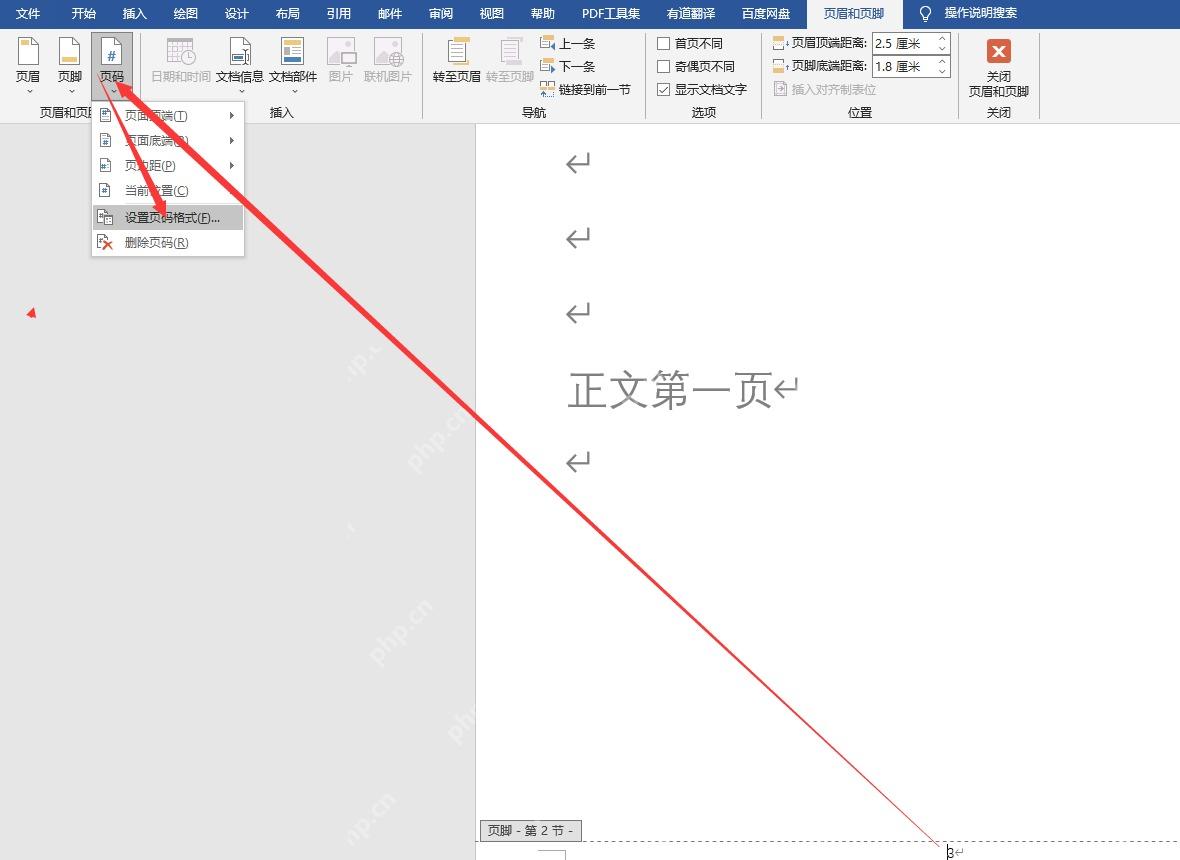Expand 页面顶端 submenu arrow

(x=232, y=115)
